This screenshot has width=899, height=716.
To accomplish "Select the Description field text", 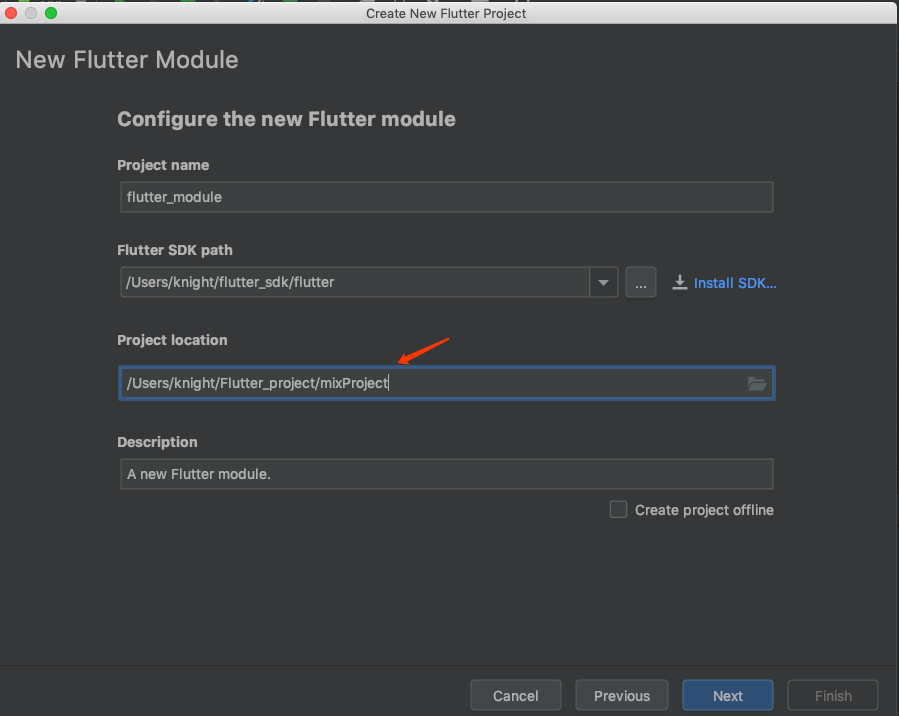I will point(447,474).
